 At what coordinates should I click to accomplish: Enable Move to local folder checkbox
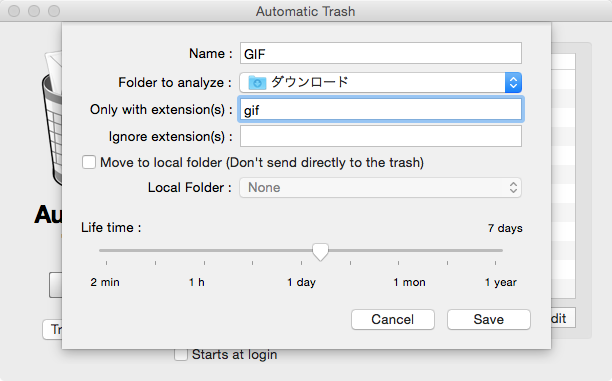tap(89, 162)
